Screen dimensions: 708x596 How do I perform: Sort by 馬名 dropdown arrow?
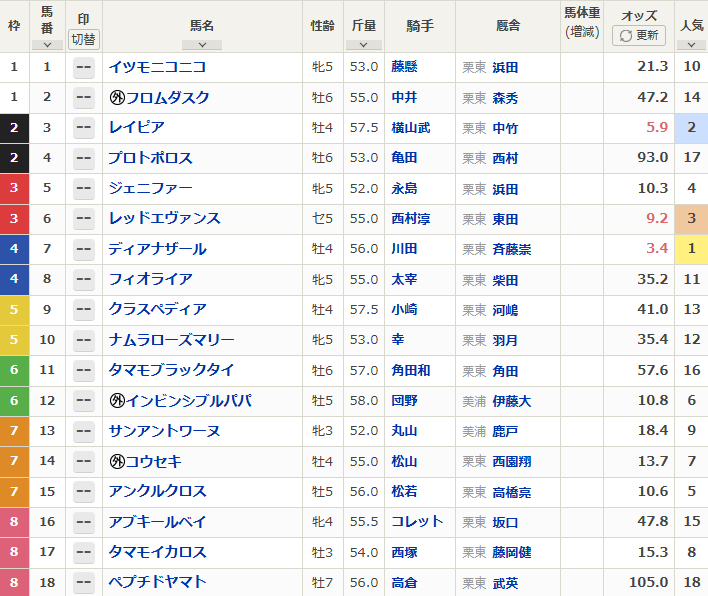point(202,45)
